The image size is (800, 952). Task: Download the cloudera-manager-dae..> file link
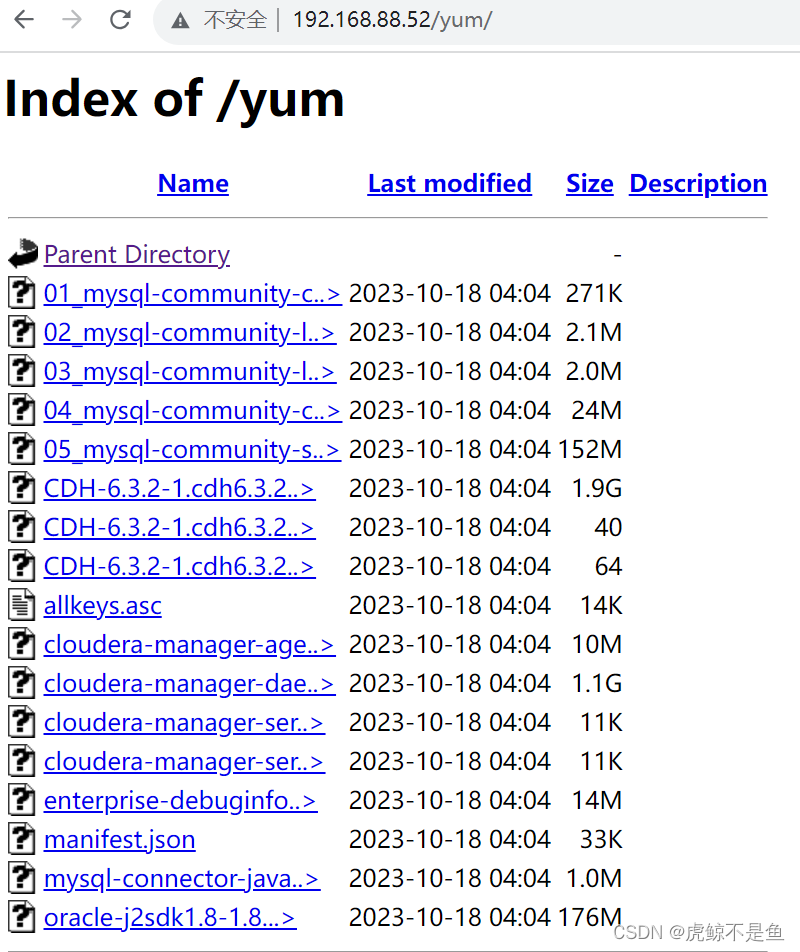(x=189, y=683)
